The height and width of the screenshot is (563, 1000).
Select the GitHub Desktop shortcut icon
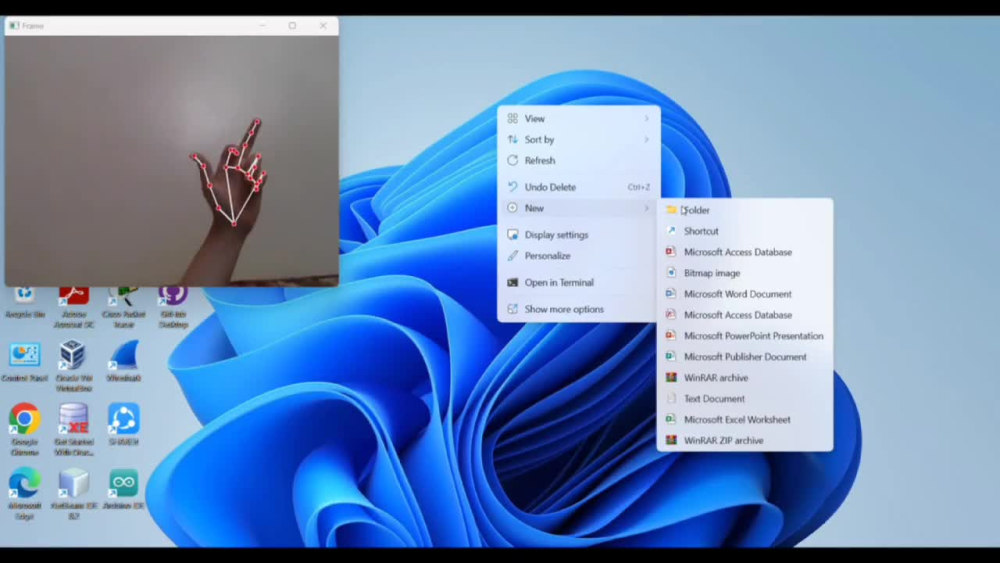tap(173, 307)
